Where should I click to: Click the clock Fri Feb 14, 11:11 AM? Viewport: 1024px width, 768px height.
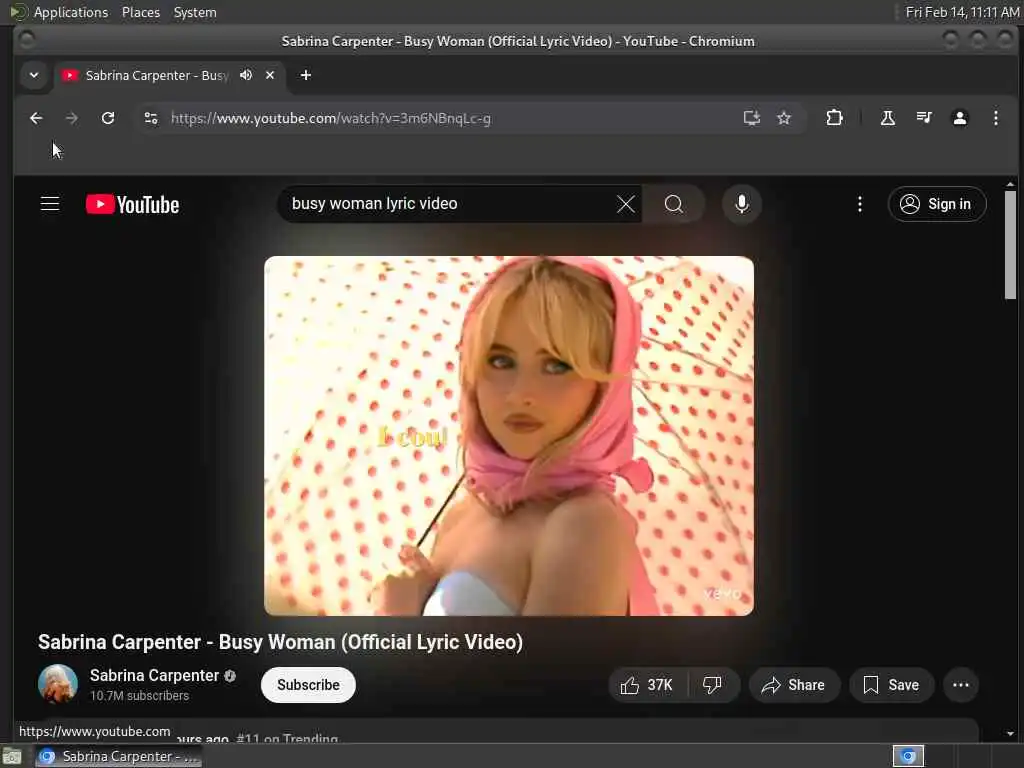tap(962, 12)
